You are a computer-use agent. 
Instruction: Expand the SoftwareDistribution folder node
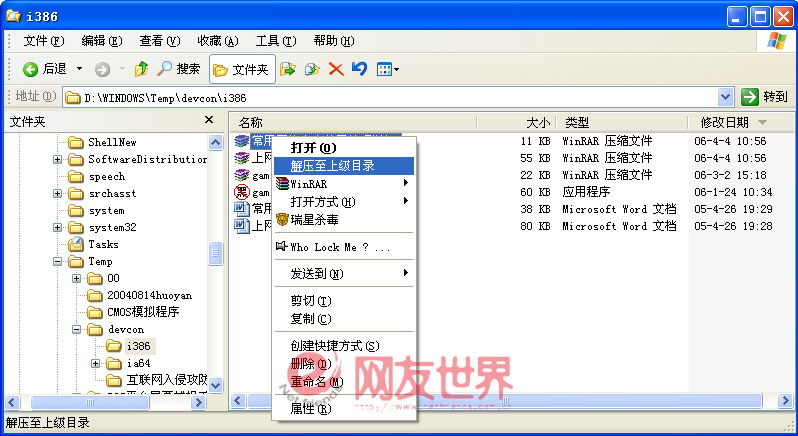tap(58, 160)
